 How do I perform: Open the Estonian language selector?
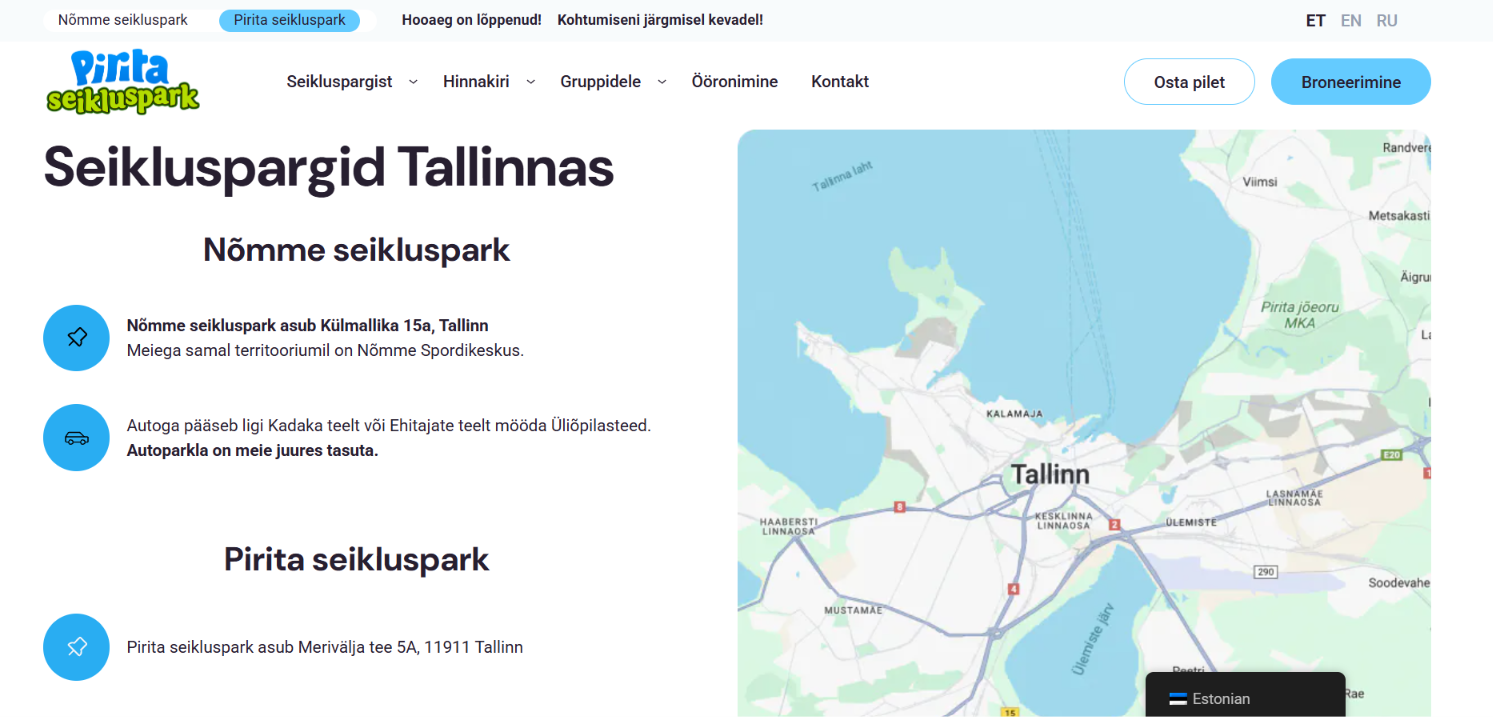[x=1245, y=696]
